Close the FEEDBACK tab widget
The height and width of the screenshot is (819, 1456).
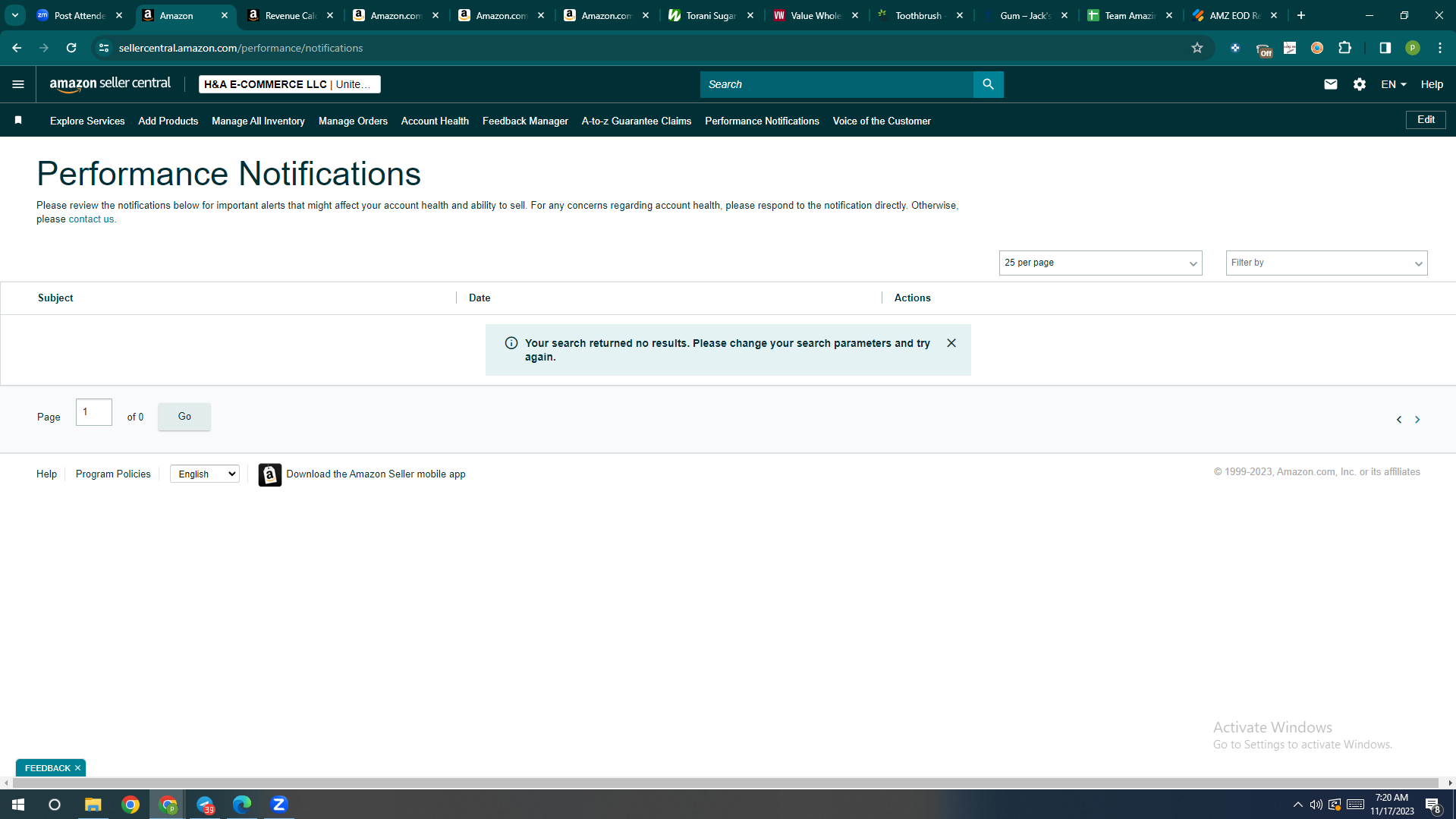77,768
